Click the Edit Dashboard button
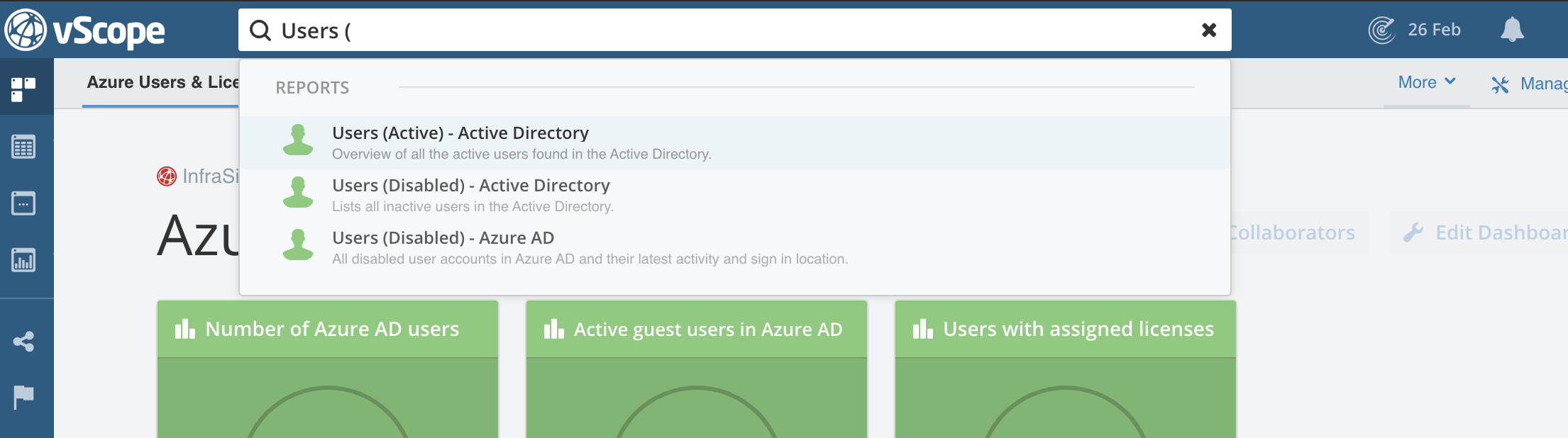 [1479, 232]
